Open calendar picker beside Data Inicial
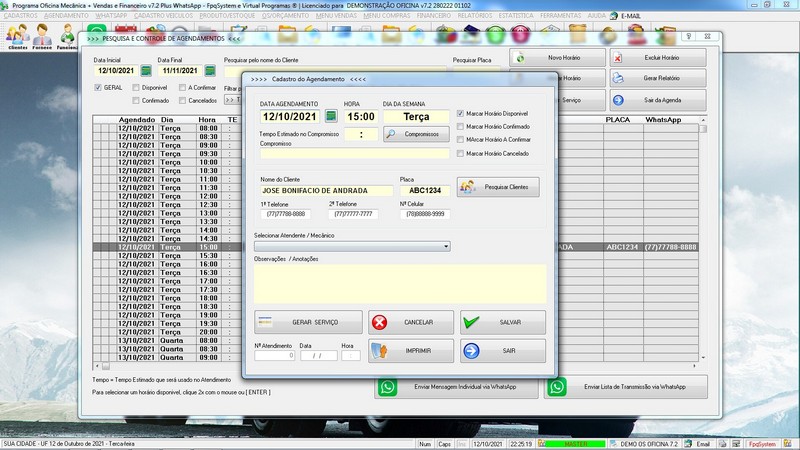 click(x=146, y=70)
